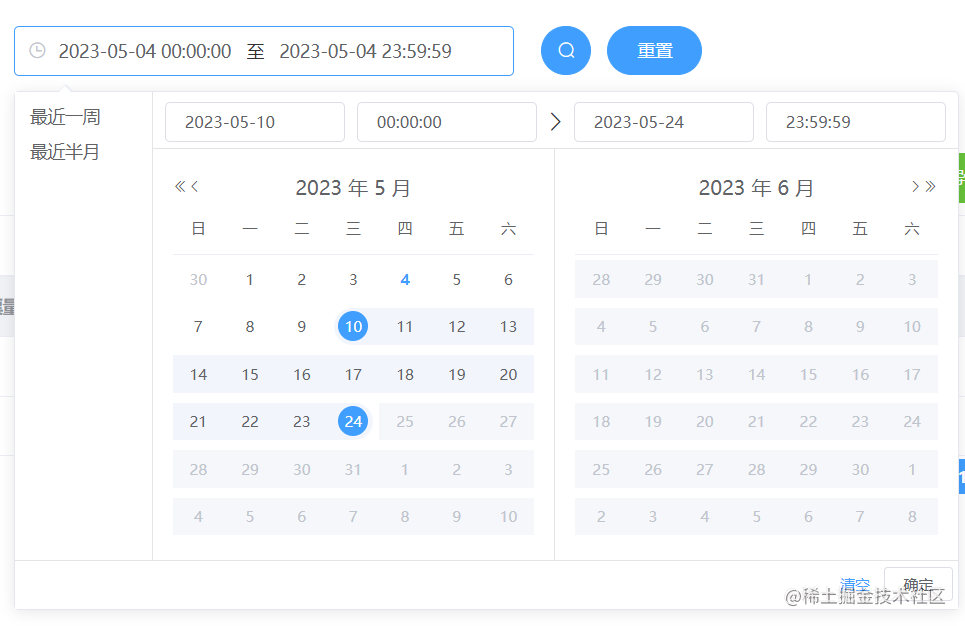The width and height of the screenshot is (965, 626).
Task: Select day 17 in the May calendar grid
Action: click(352, 374)
